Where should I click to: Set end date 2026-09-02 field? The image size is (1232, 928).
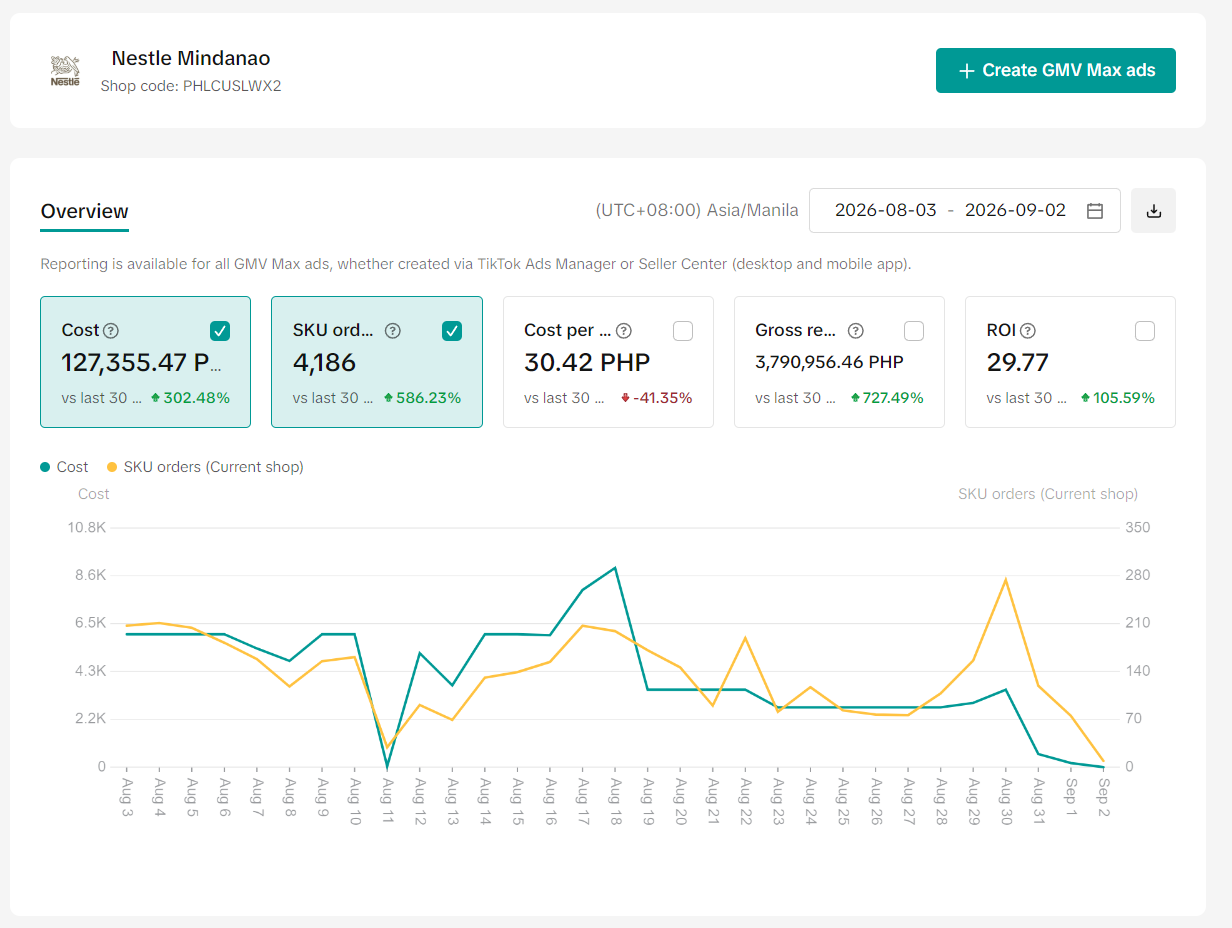coord(1015,211)
